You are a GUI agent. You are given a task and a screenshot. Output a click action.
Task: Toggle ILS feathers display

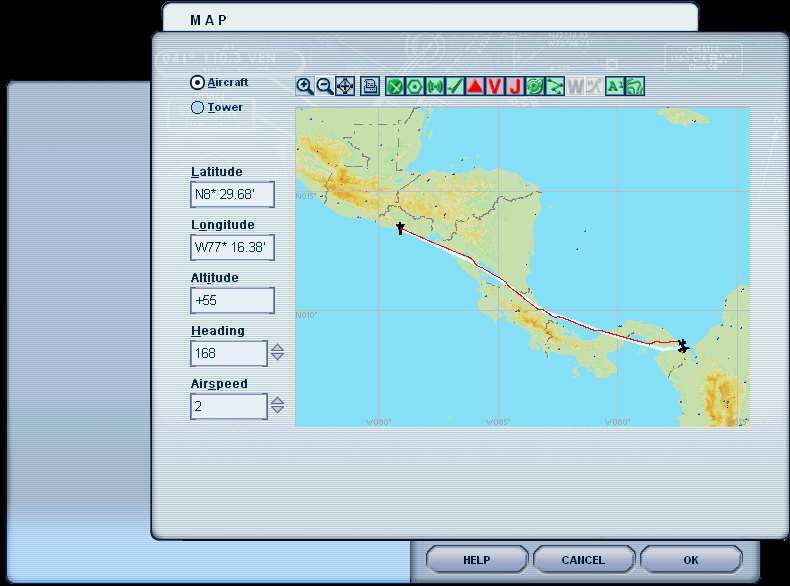click(454, 86)
